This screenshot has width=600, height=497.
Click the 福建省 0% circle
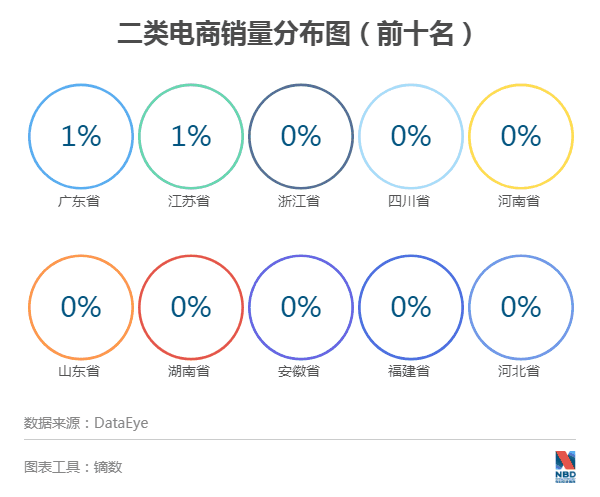point(411,307)
